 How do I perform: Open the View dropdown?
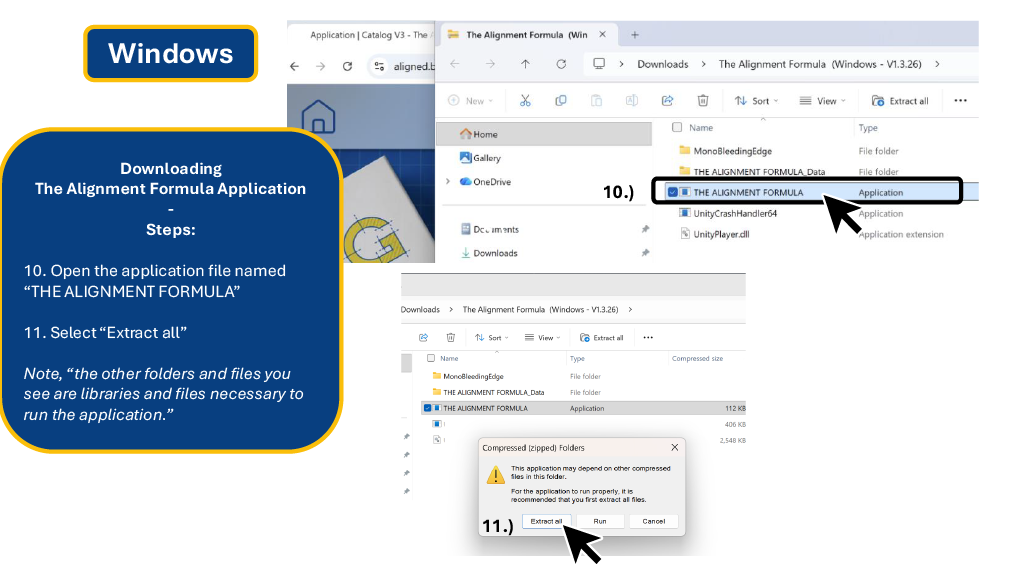(820, 101)
